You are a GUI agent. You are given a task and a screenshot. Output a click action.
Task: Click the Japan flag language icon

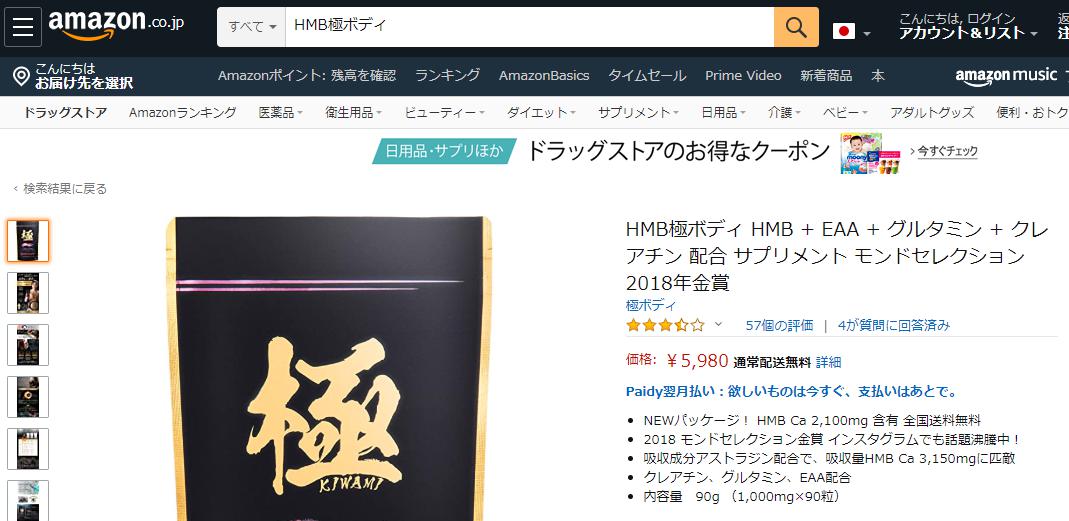[843, 31]
